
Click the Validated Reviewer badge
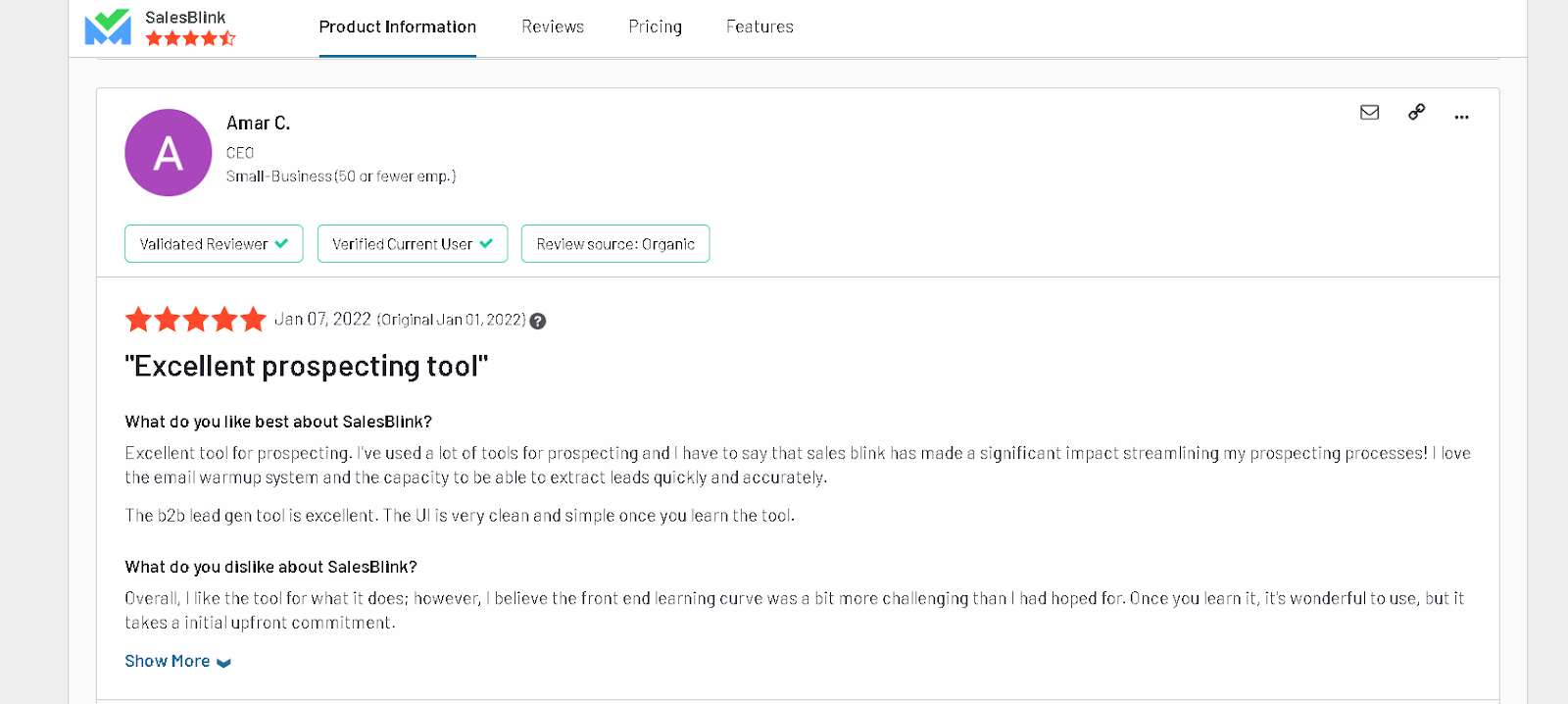click(214, 244)
